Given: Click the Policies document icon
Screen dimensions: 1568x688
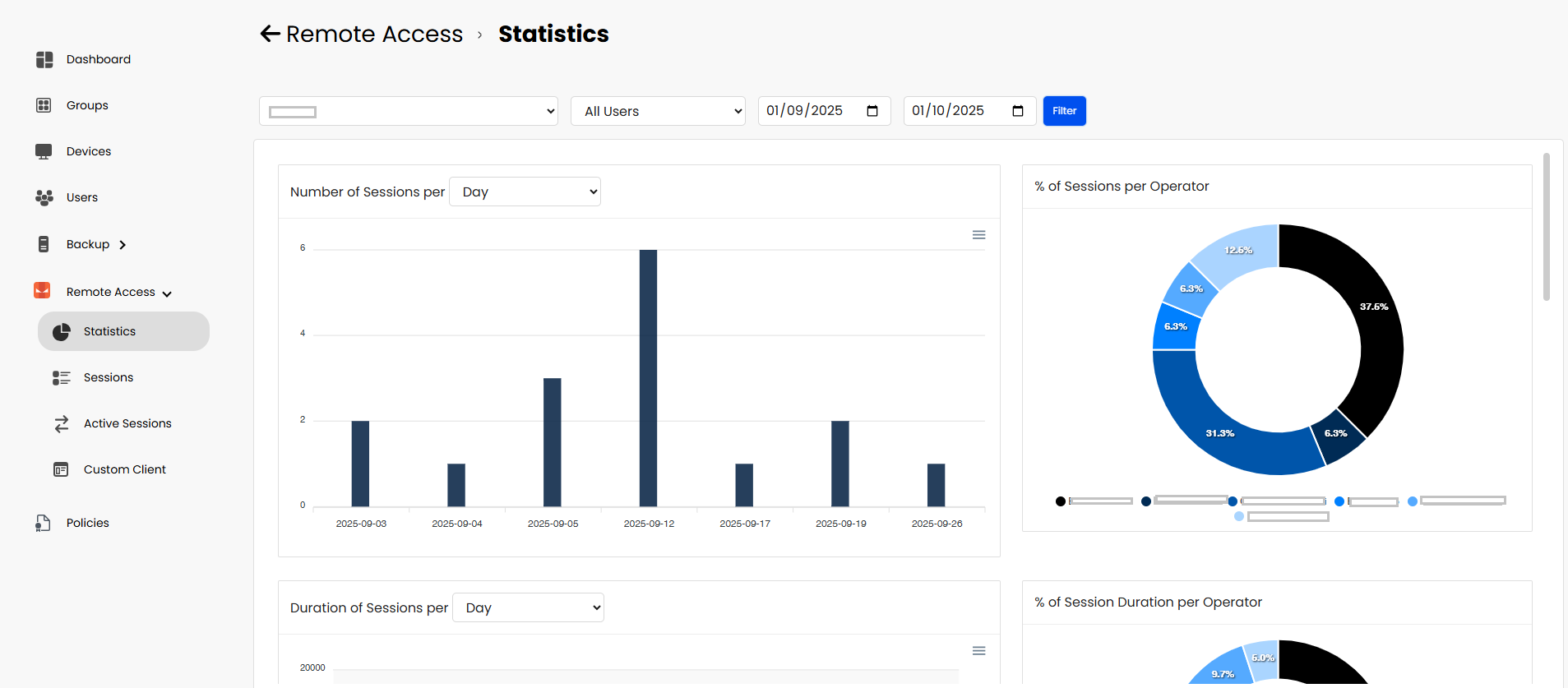Looking at the screenshot, I should point(44,523).
